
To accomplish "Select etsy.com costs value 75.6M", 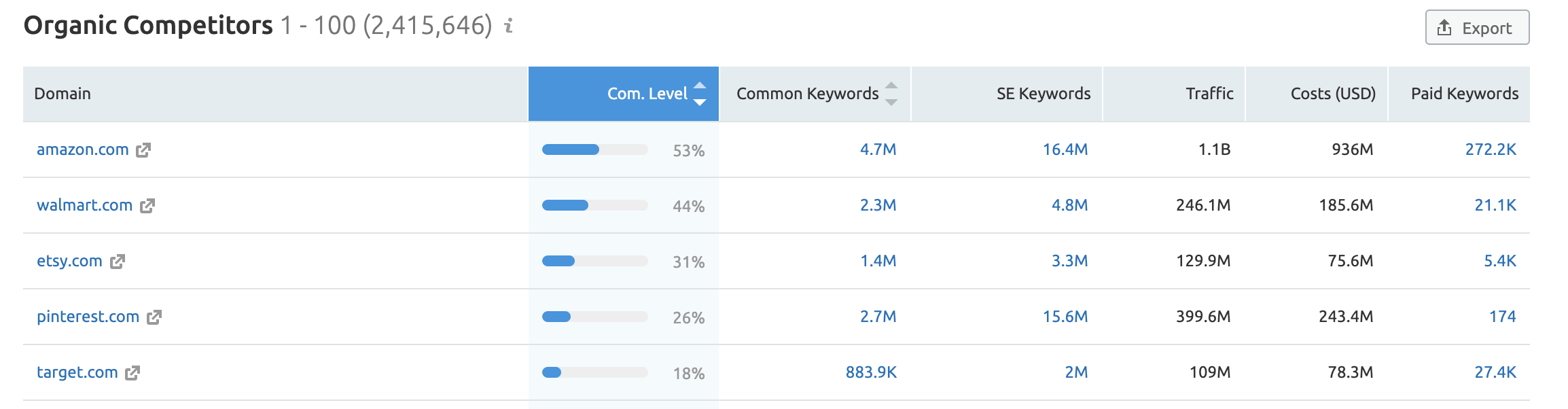I will pos(1351,261).
